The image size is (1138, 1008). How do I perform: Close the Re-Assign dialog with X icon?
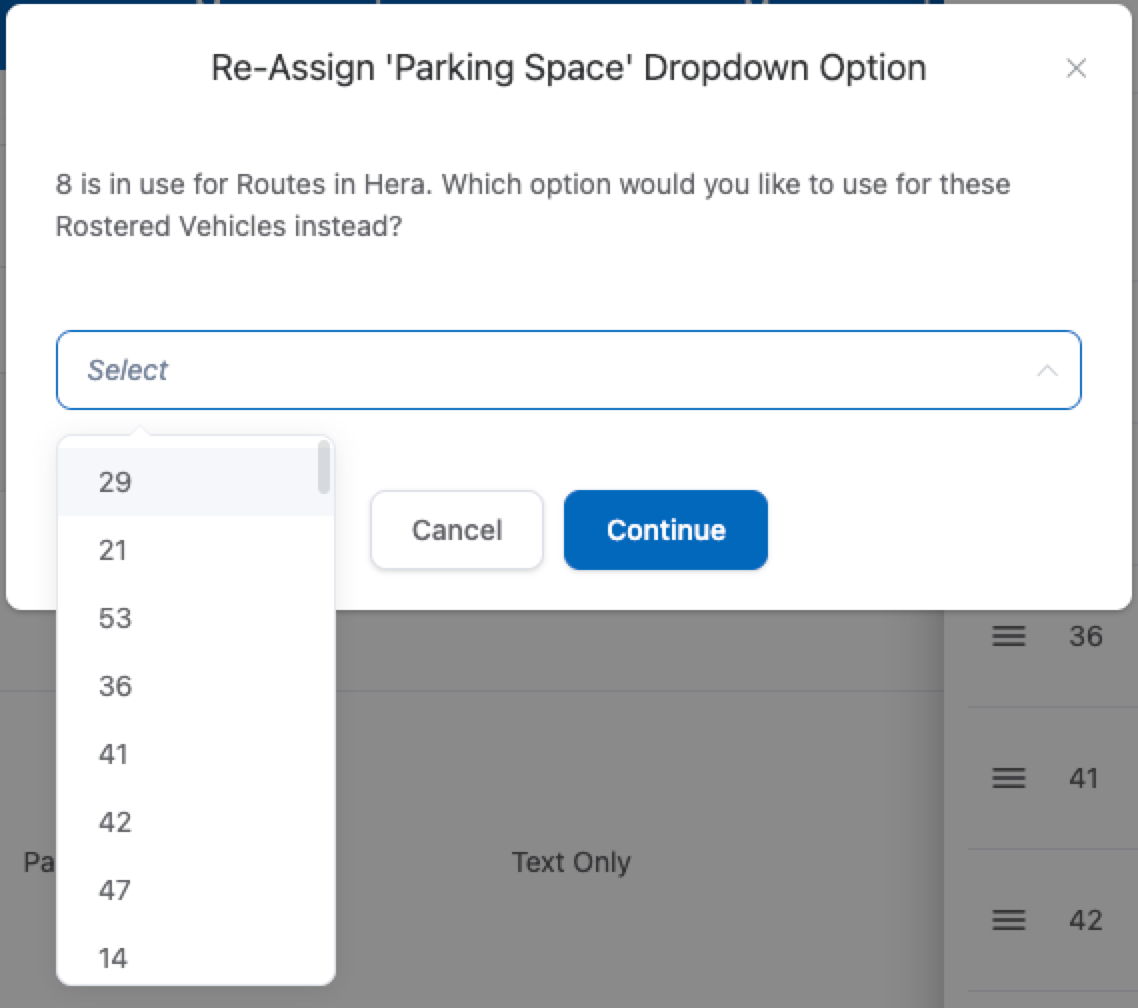pos(1076,68)
